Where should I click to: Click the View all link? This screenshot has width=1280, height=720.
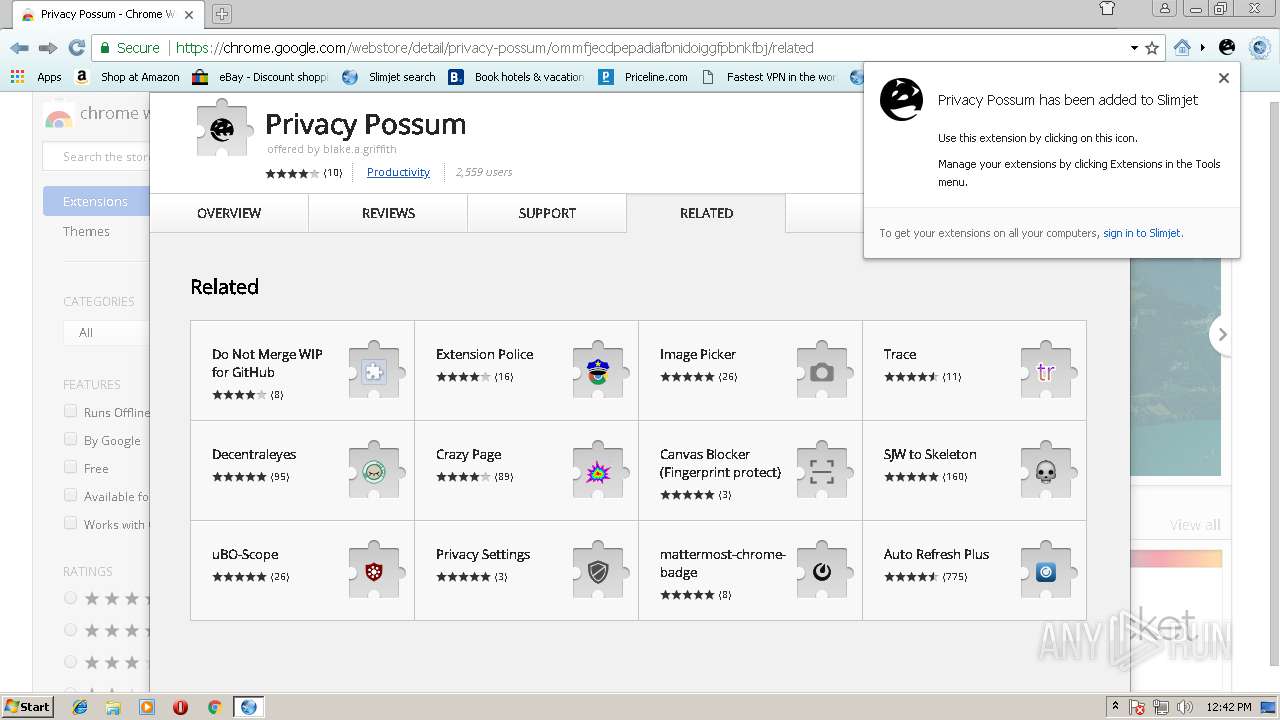[1195, 525]
